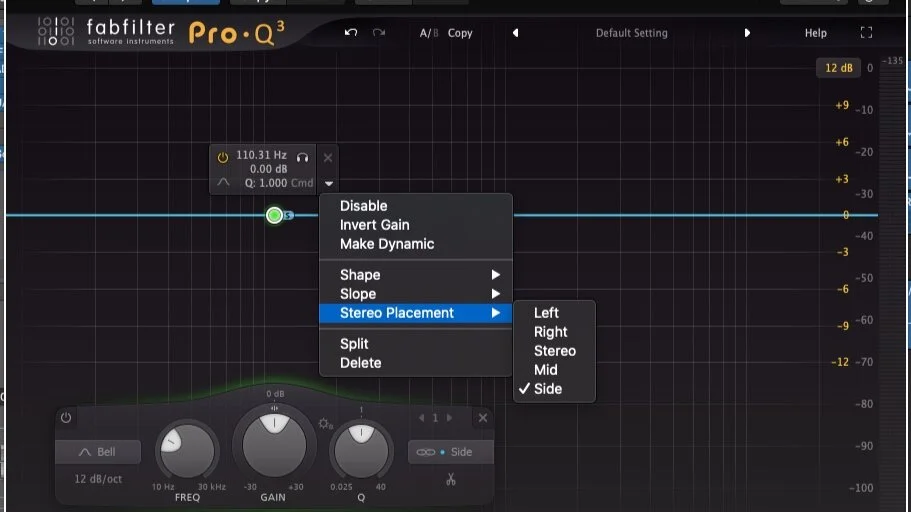The height and width of the screenshot is (512, 911).
Task: Expand the Slope submenu
Action: coord(415,294)
